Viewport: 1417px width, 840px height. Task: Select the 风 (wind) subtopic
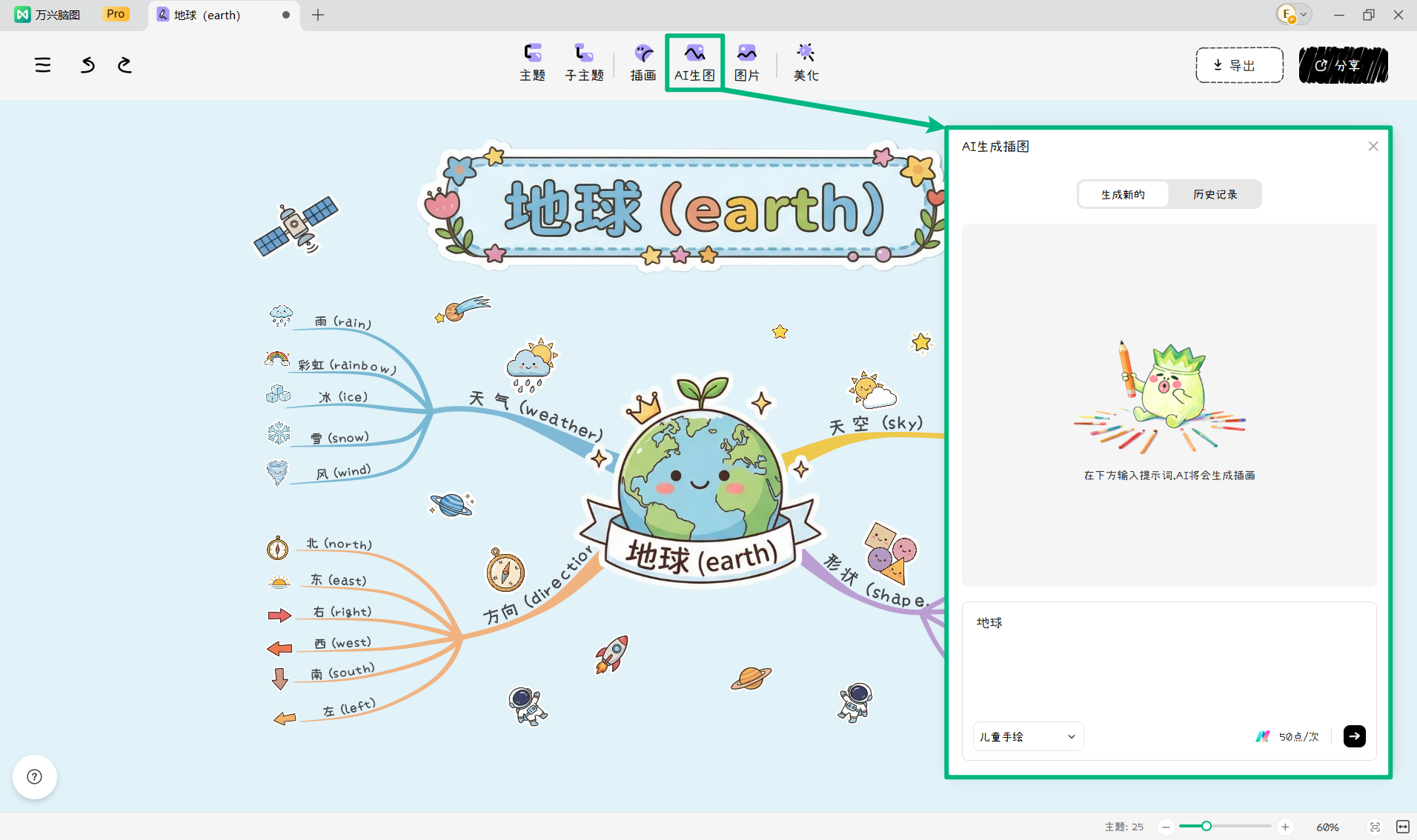(x=343, y=472)
